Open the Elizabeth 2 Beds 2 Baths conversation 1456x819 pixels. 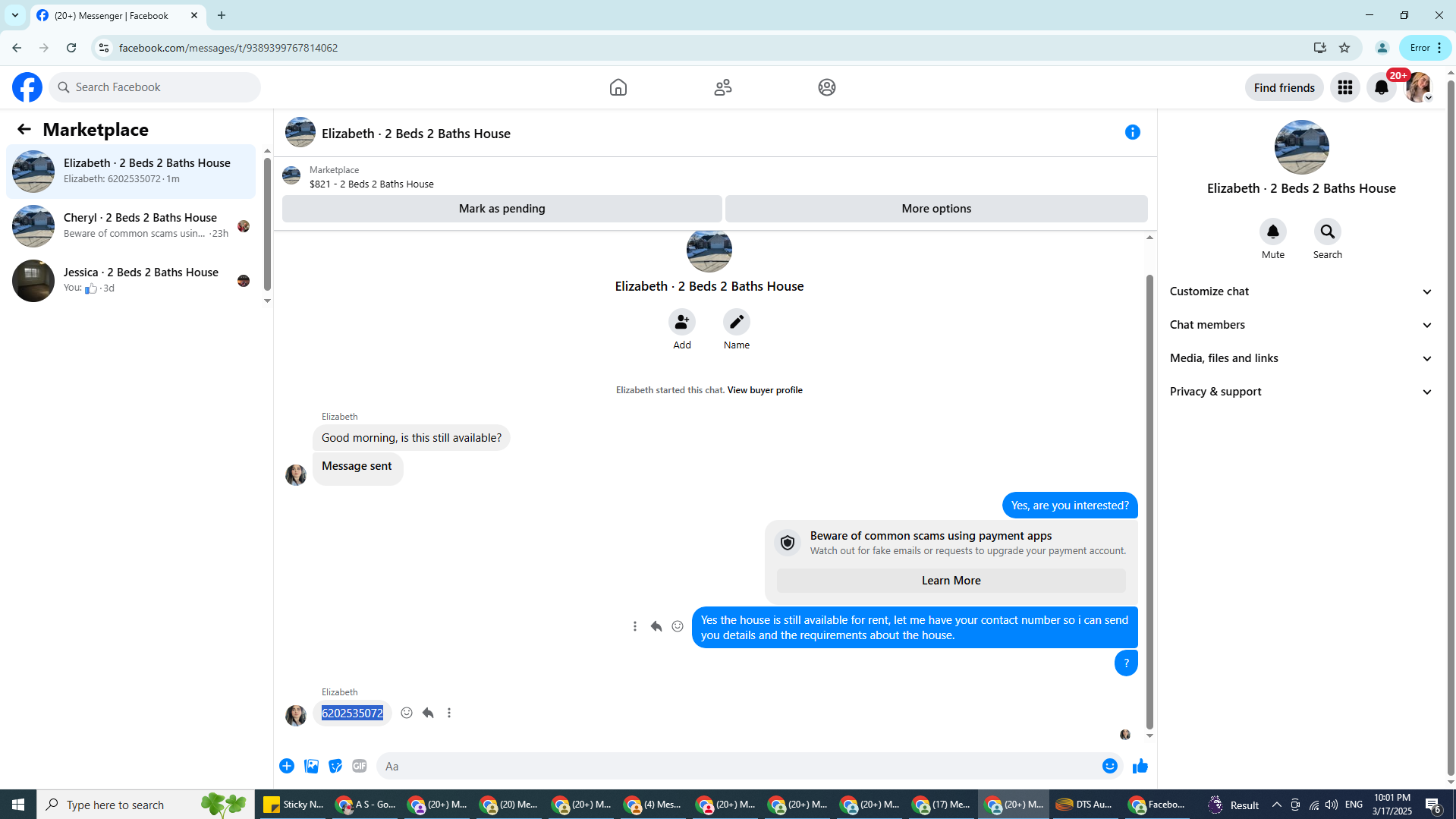[131, 172]
